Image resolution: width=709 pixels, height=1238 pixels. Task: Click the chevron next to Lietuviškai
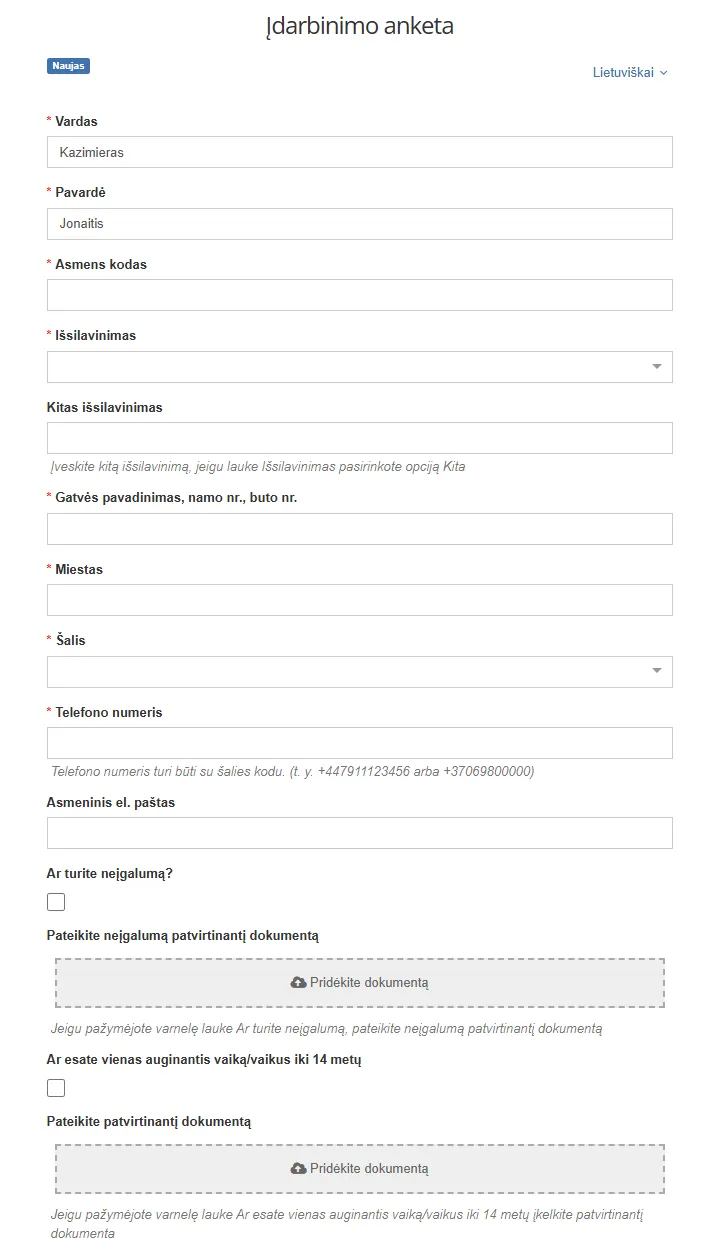[x=664, y=72]
